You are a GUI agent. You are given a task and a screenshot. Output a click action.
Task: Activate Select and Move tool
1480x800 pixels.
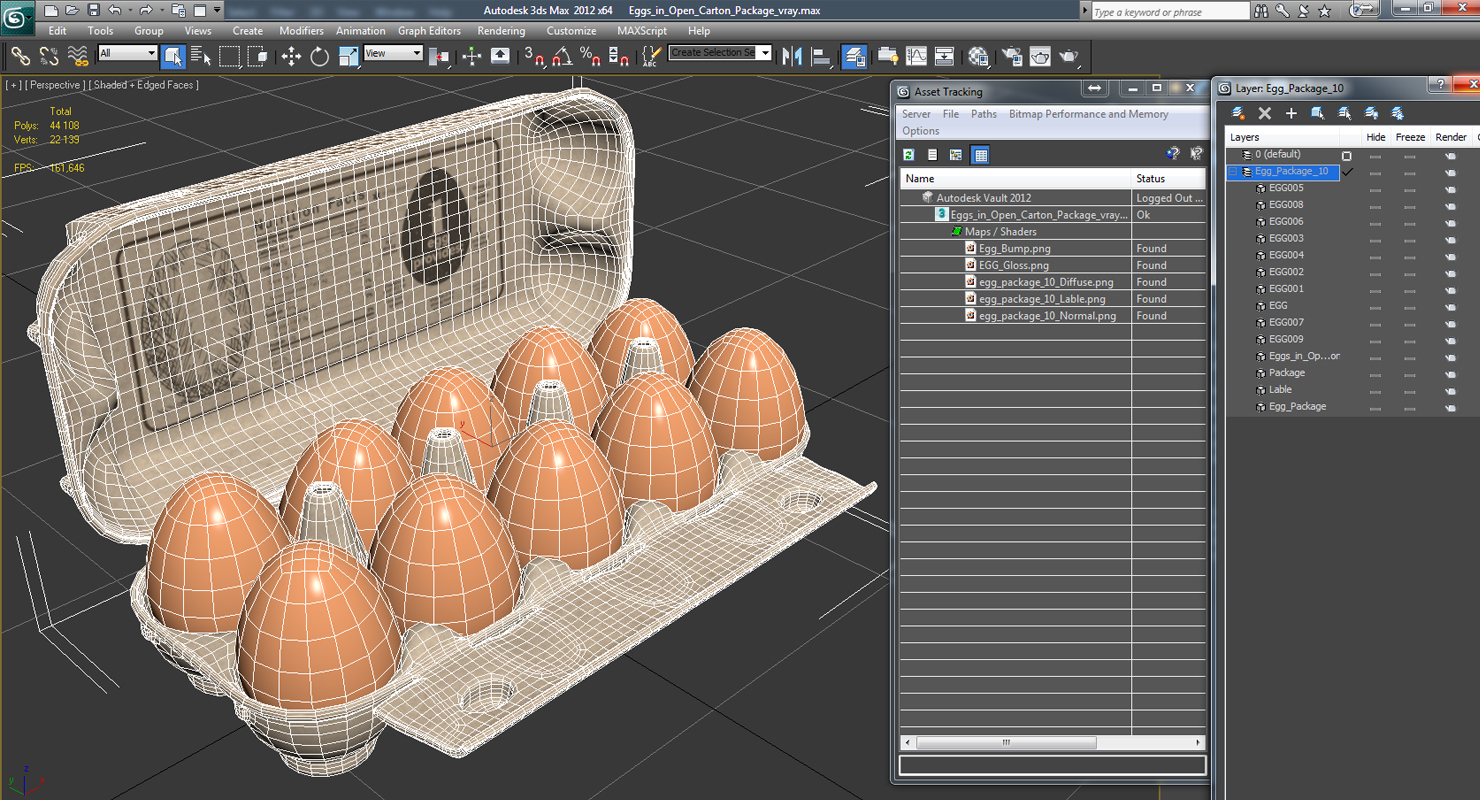tap(291, 57)
